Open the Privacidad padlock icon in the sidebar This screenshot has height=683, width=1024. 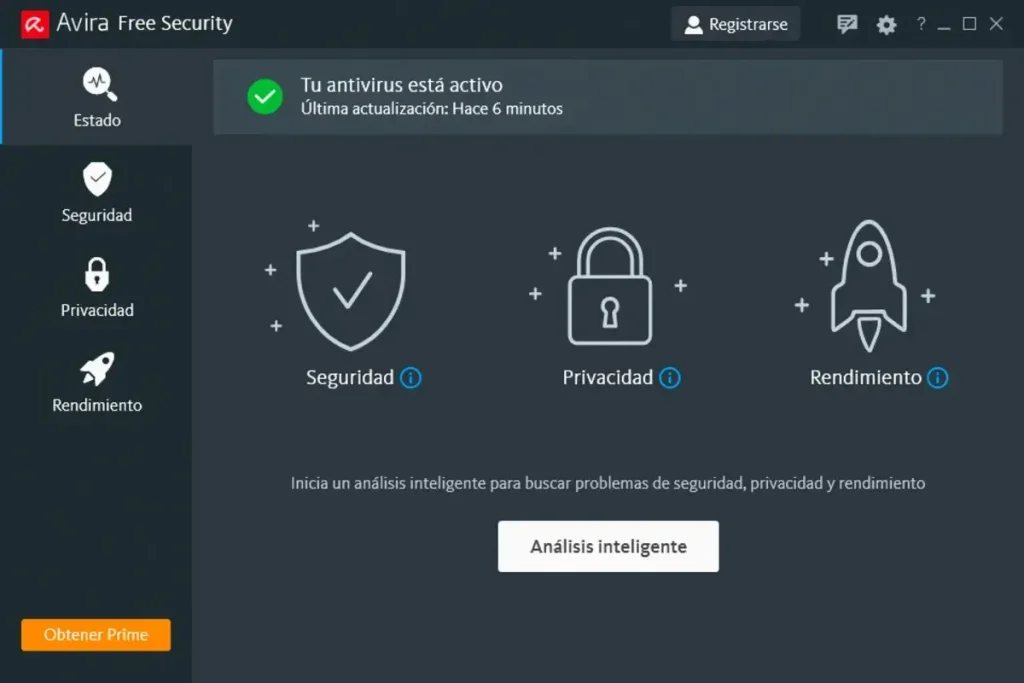96,271
